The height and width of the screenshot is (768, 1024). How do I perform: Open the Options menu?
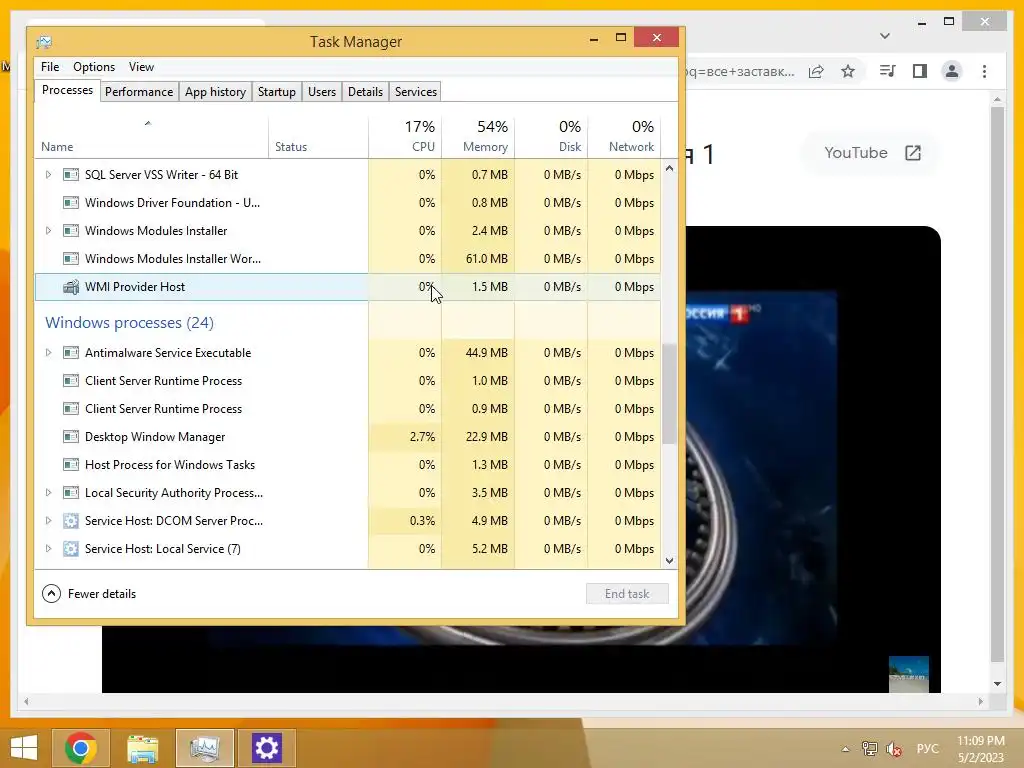(x=93, y=67)
